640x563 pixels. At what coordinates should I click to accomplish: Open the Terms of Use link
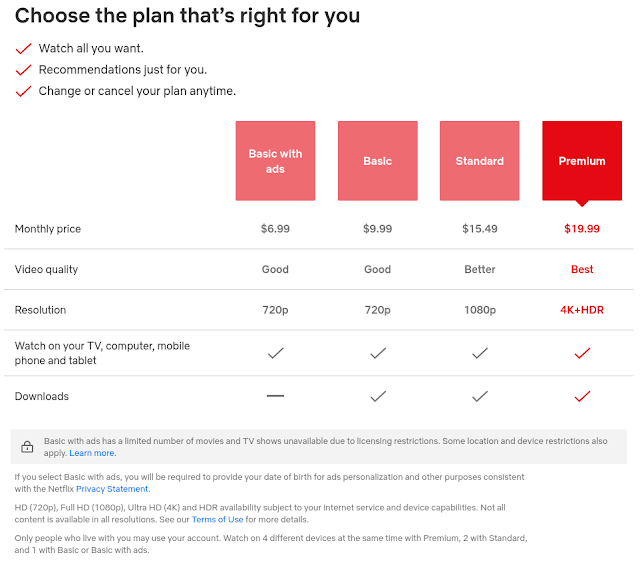click(x=218, y=520)
